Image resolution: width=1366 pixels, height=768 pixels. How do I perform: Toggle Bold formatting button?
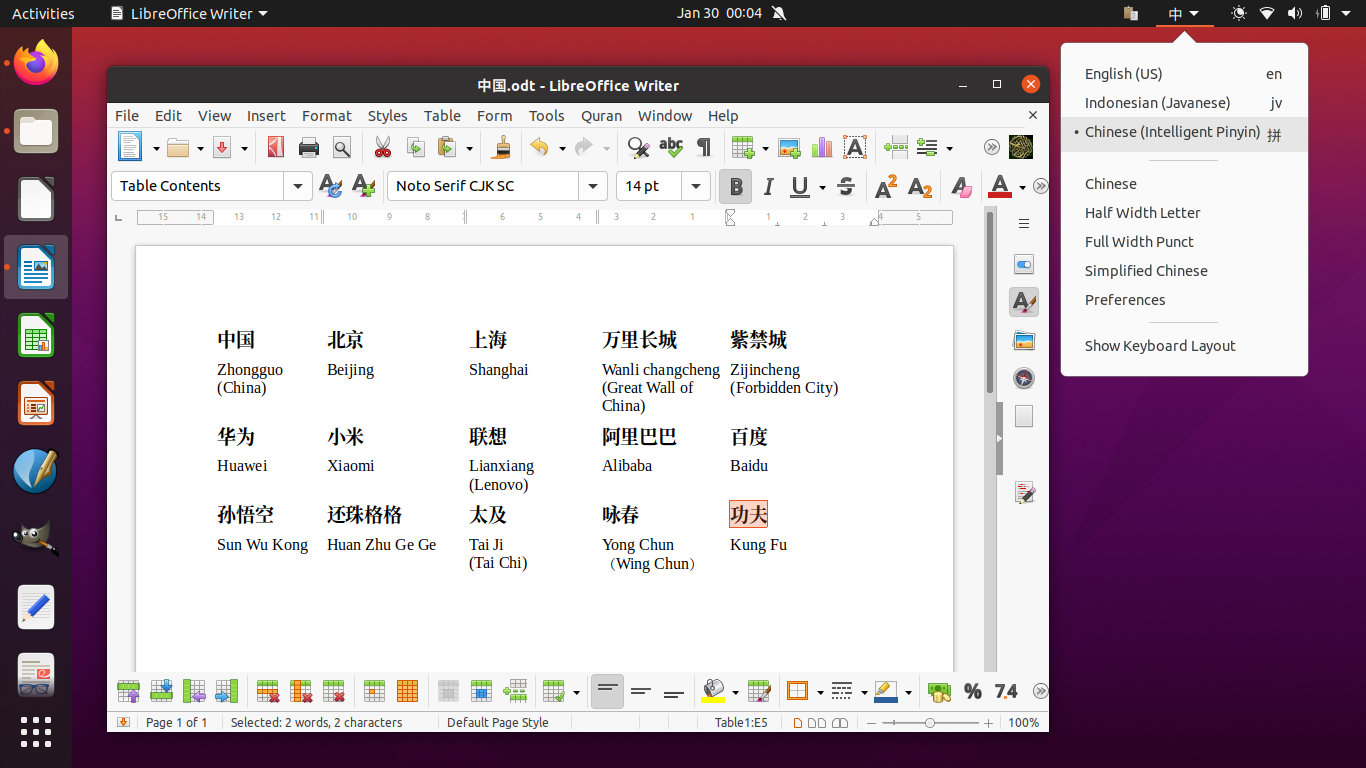click(x=736, y=186)
